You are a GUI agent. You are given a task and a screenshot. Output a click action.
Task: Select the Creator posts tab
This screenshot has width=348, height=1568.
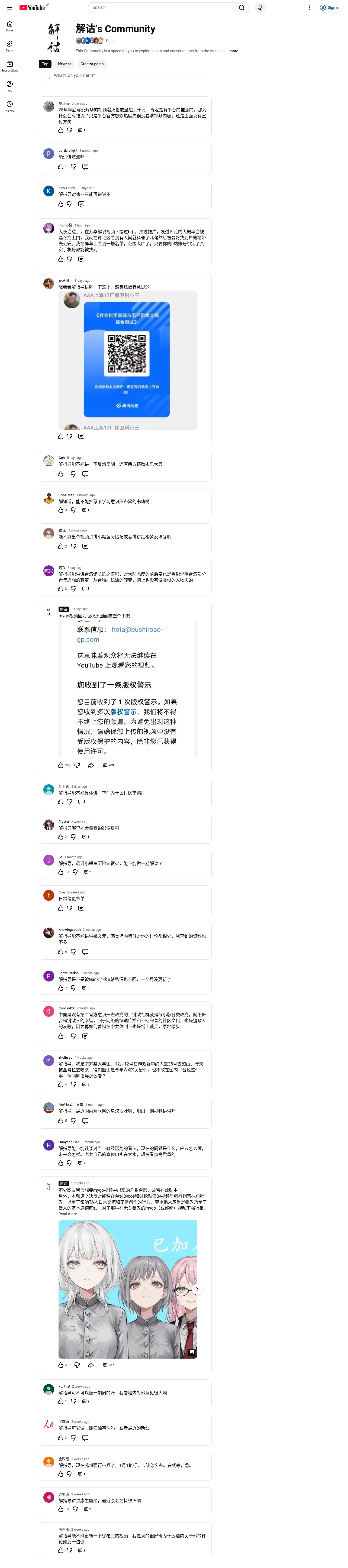tap(92, 64)
